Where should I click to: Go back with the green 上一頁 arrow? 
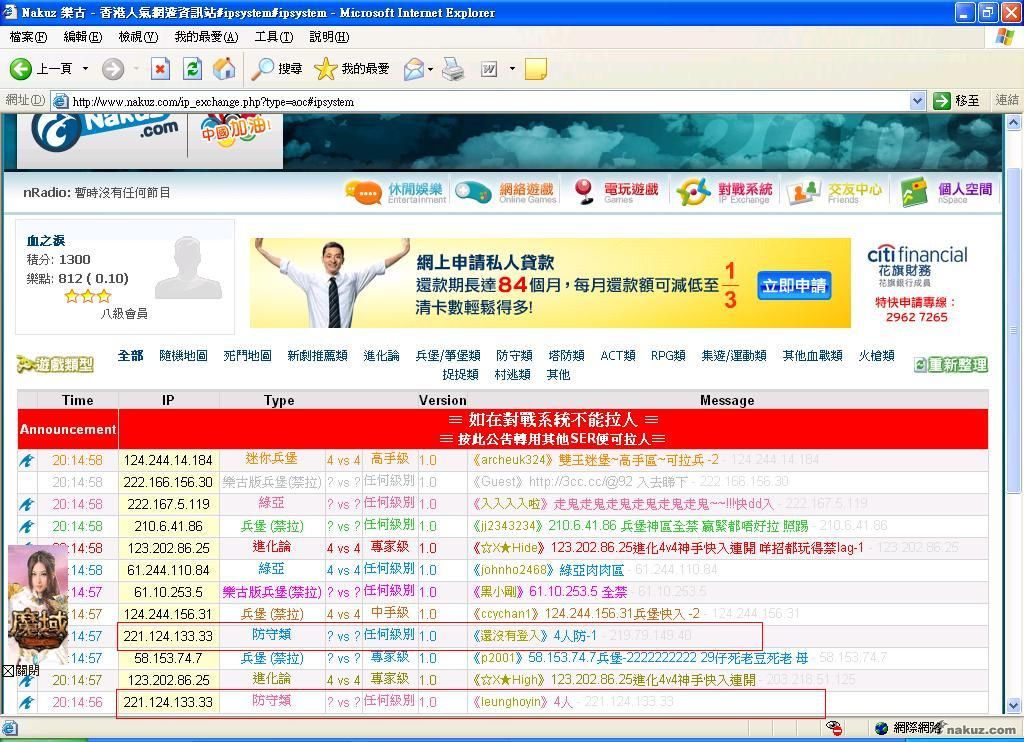click(40, 68)
